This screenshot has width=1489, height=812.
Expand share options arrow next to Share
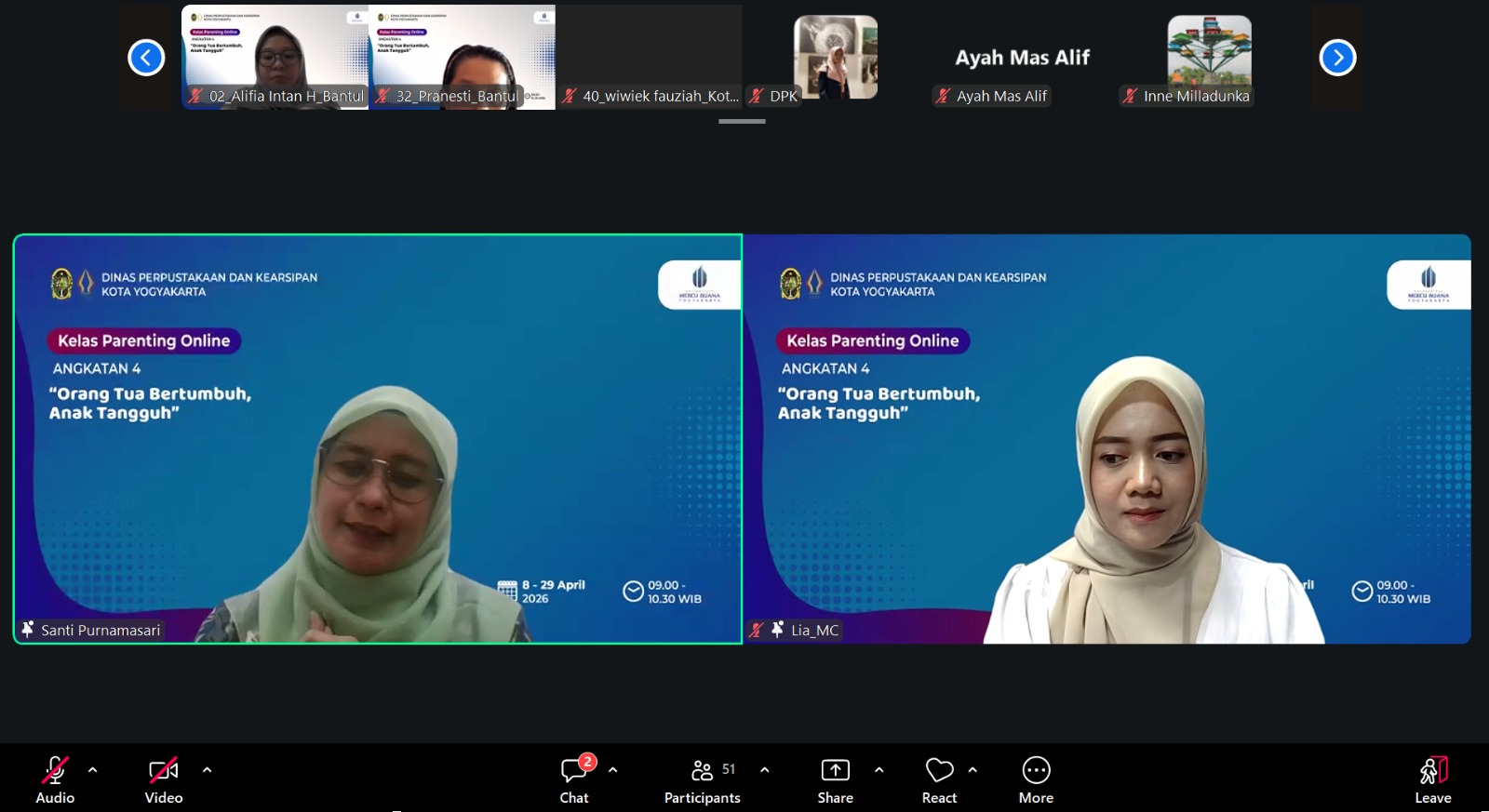[x=879, y=770]
